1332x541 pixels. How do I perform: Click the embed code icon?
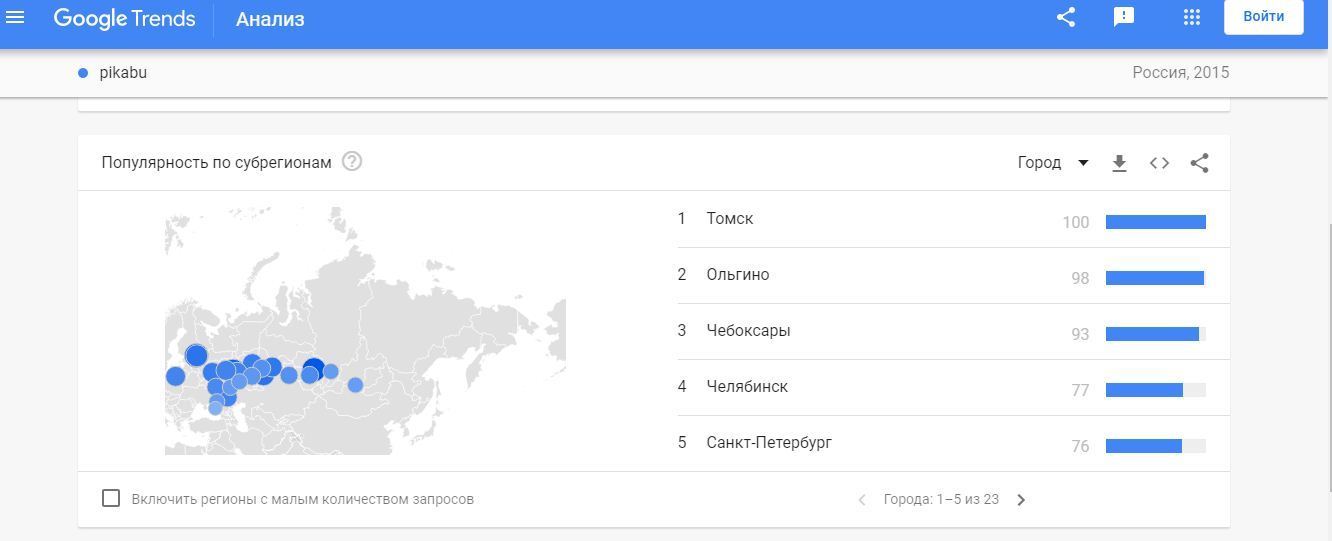[x=1159, y=163]
